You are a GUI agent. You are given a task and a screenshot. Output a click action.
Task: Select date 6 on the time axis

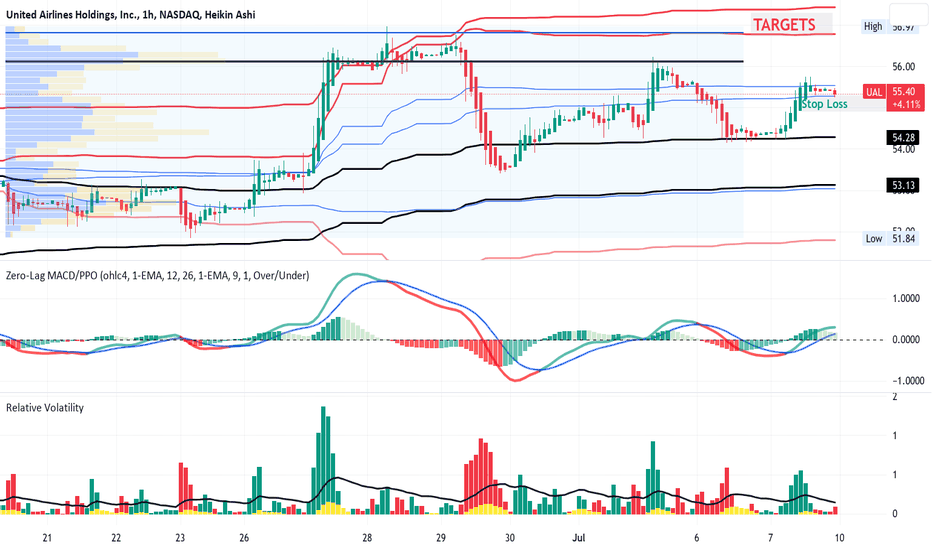[697, 538]
